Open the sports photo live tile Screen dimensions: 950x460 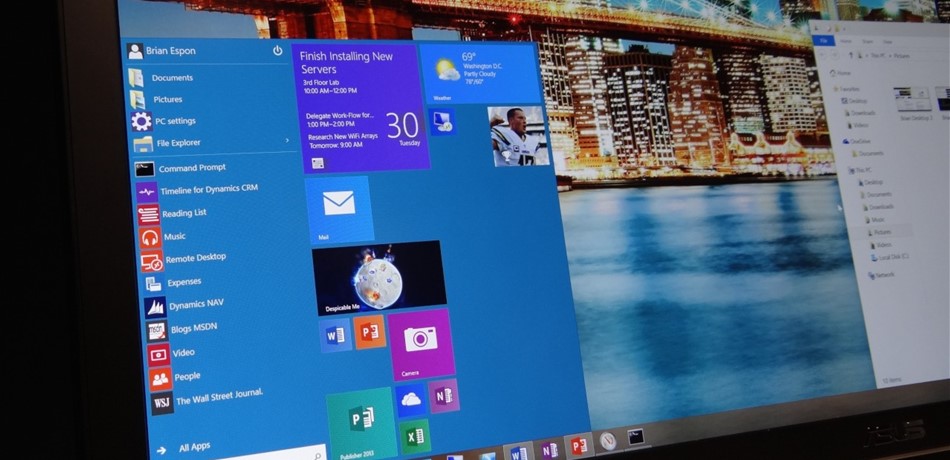click(519, 136)
